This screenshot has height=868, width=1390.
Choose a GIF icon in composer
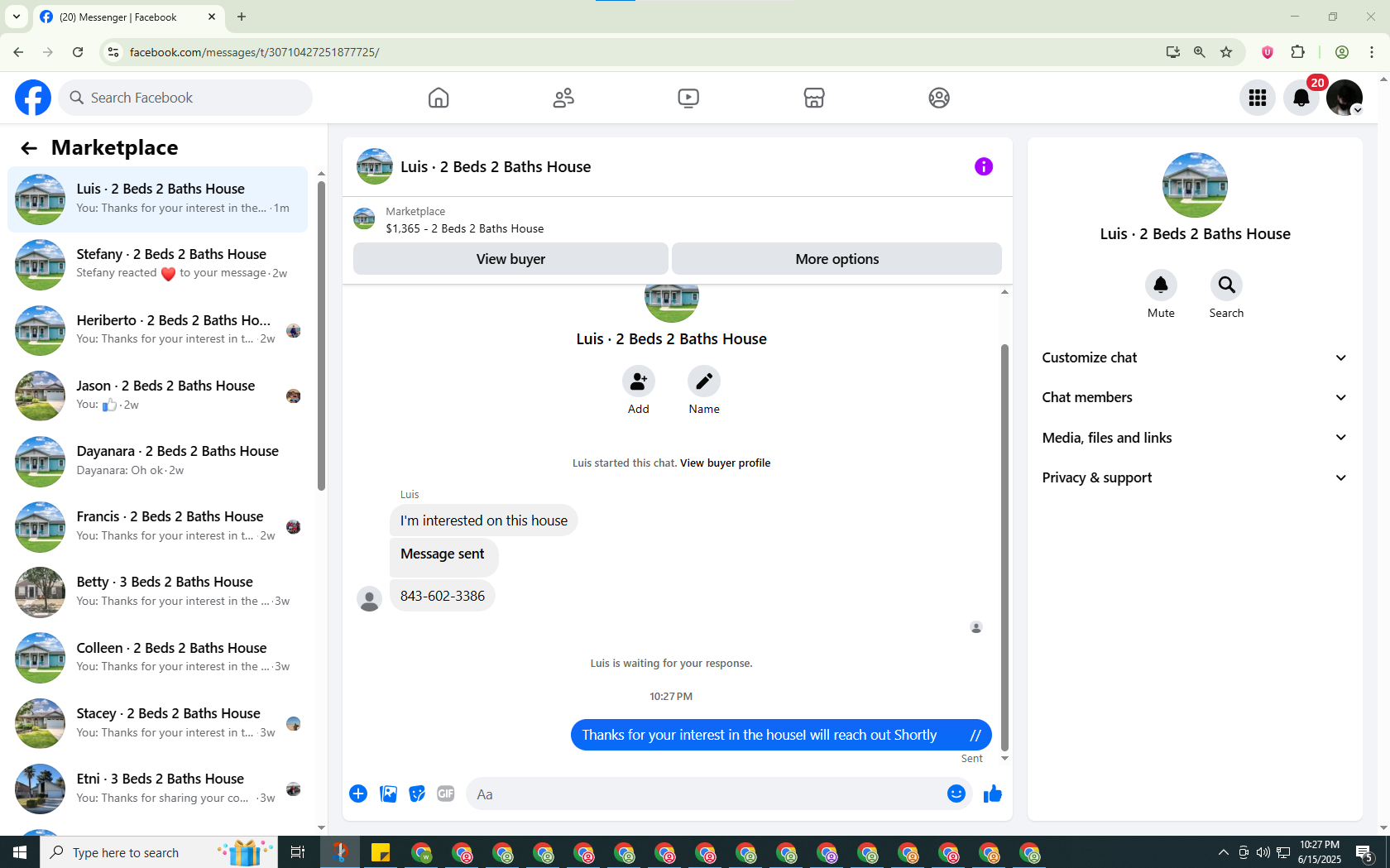point(446,794)
